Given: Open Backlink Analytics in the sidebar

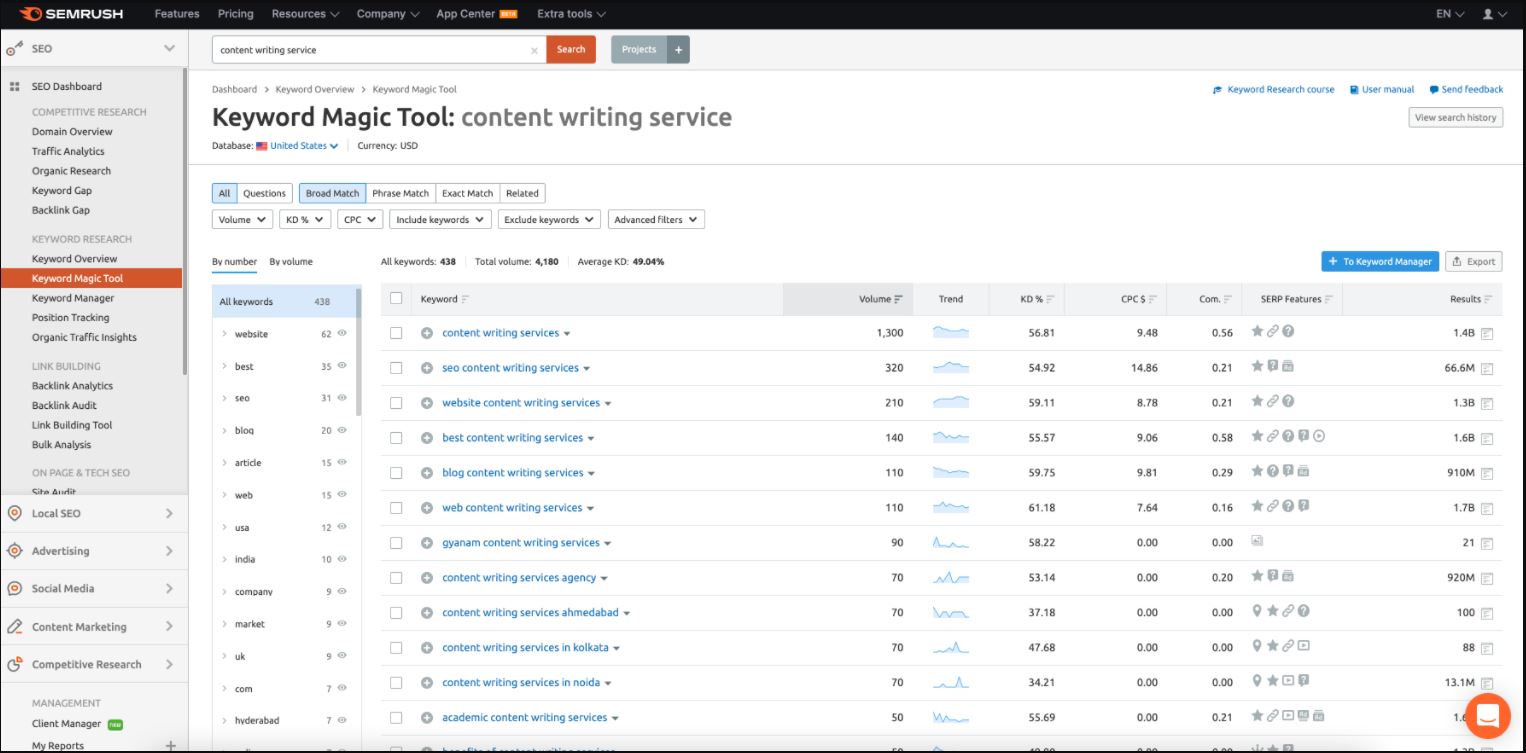Looking at the screenshot, I should point(72,386).
